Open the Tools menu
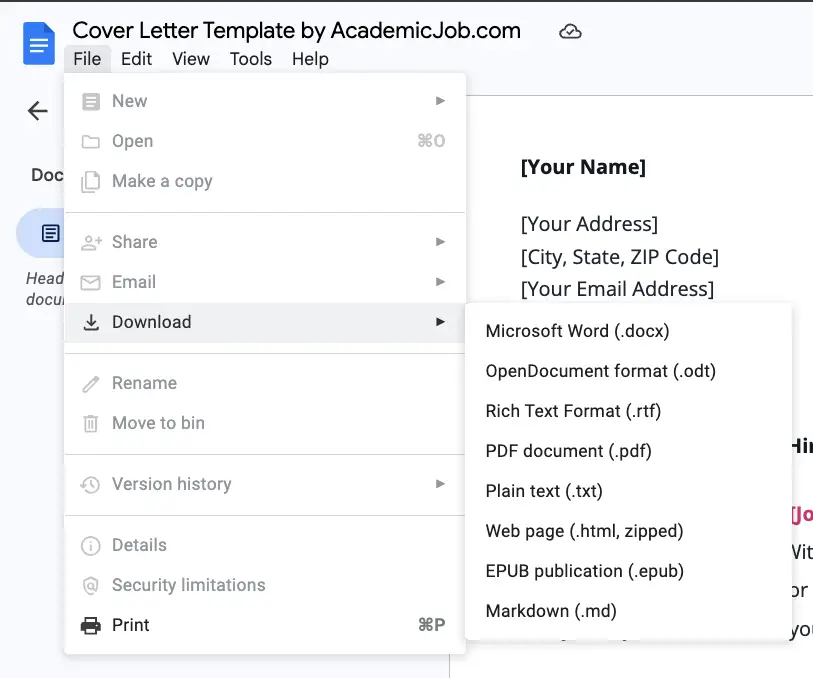Screen dimensions: 813x678 tap(250, 59)
